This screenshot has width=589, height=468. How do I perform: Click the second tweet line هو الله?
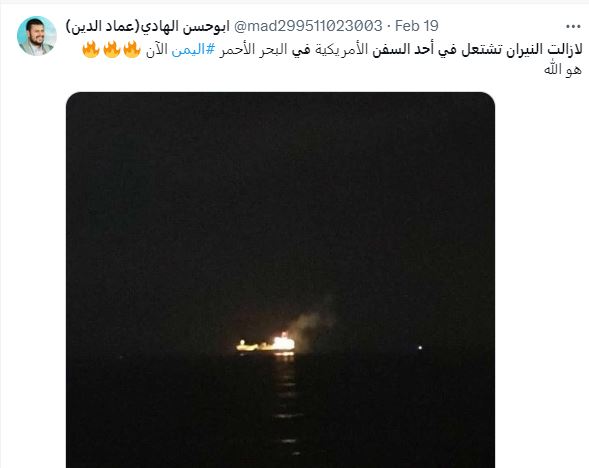tap(563, 69)
